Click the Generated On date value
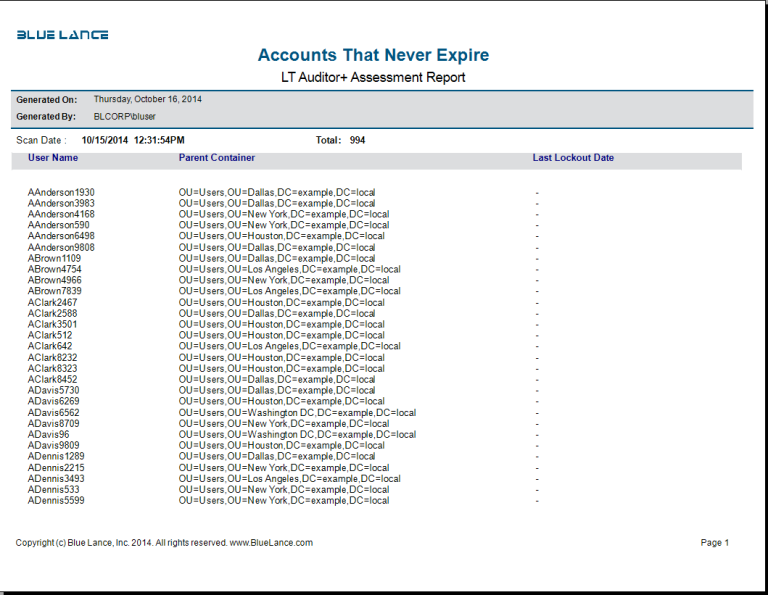 point(147,100)
